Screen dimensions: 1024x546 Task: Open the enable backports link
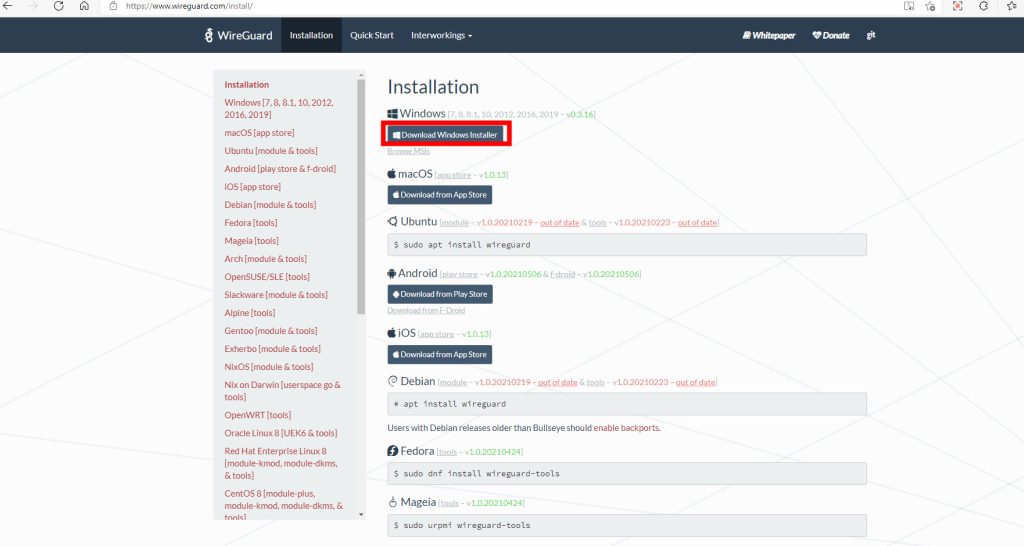626,428
